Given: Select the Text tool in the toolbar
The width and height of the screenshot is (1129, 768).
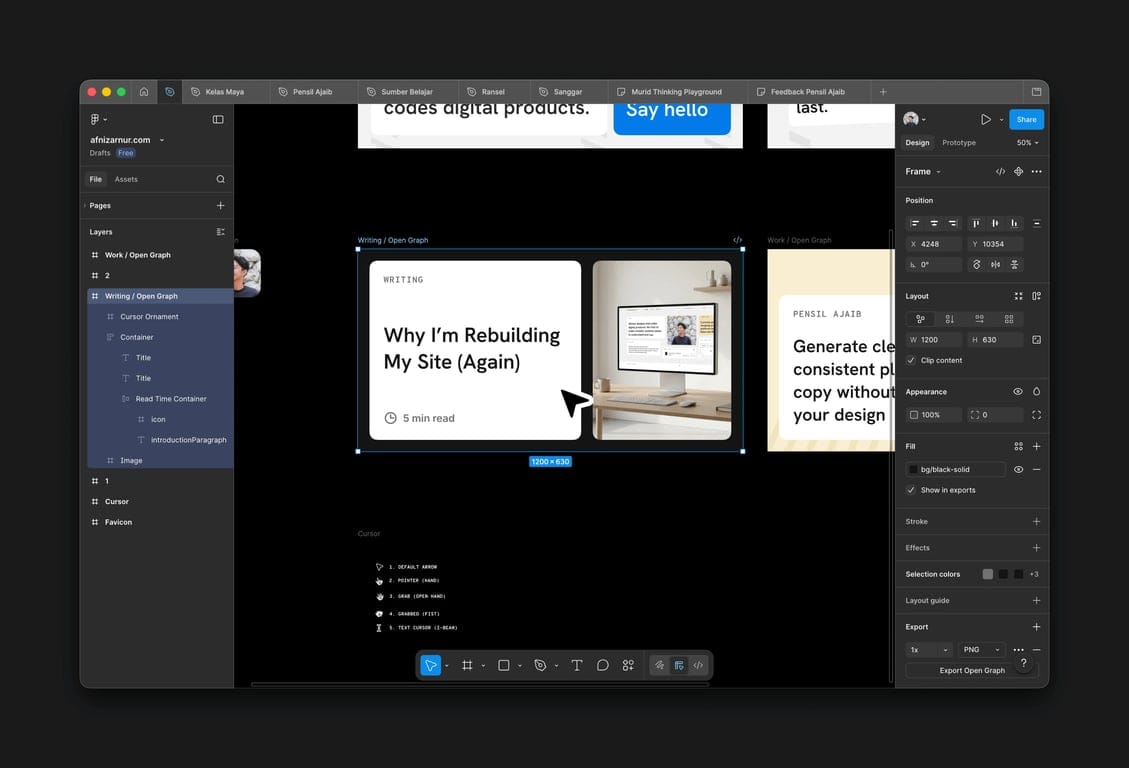Looking at the screenshot, I should pyautogui.click(x=577, y=665).
